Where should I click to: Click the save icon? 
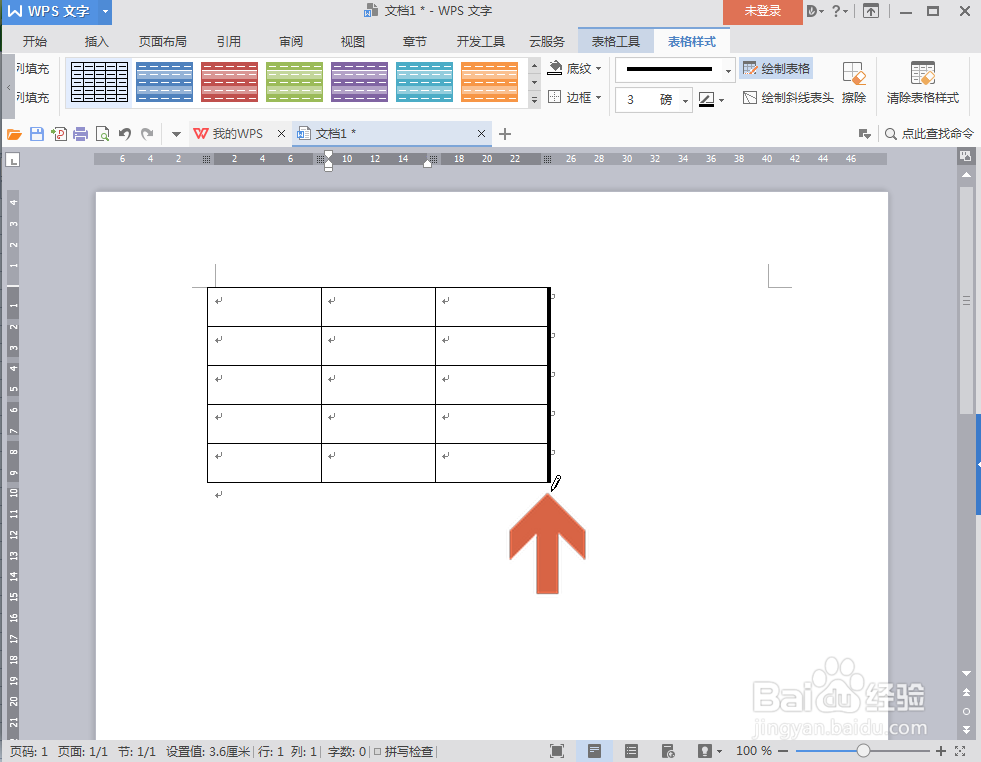pyautogui.click(x=37, y=134)
